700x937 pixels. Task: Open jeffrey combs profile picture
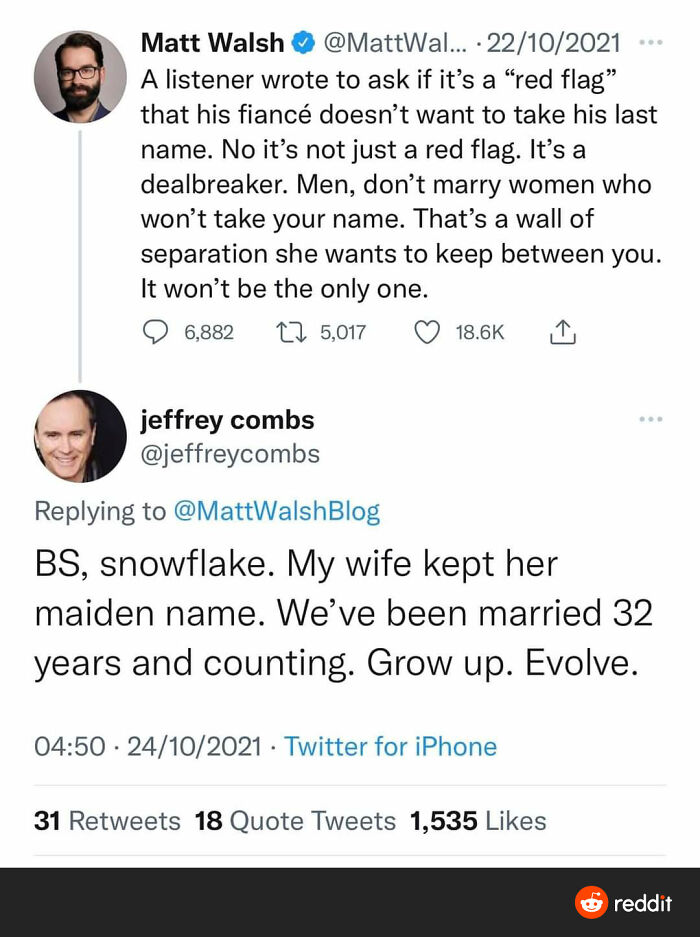80,436
